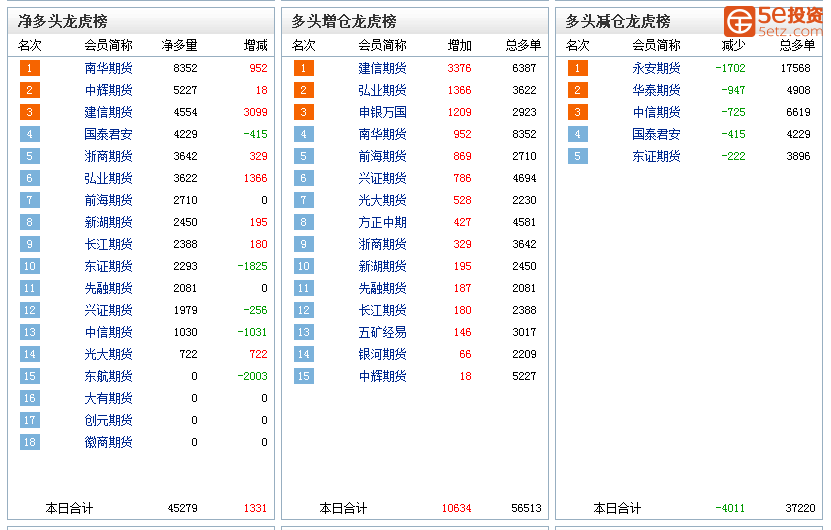This screenshot has width=831, height=530.
Task: Open 光大期货 link in 净多头龙虎榜 table
Action: 109,354
